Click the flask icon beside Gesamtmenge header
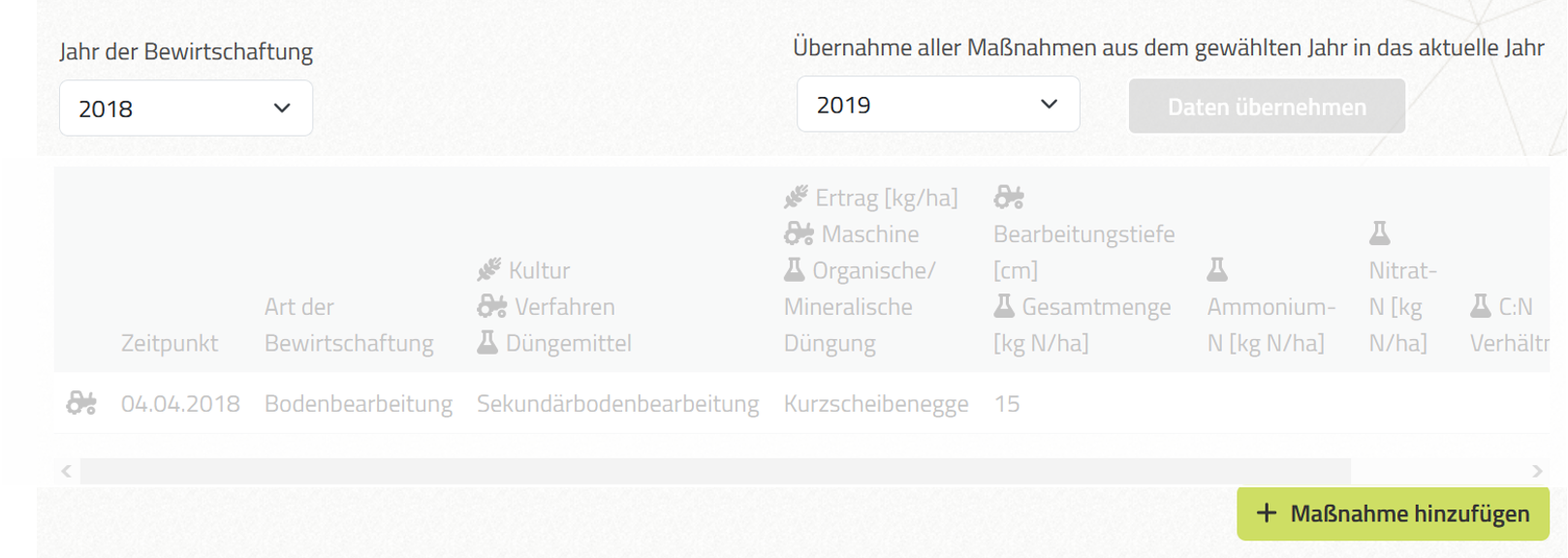1568x558 pixels. point(1004,306)
